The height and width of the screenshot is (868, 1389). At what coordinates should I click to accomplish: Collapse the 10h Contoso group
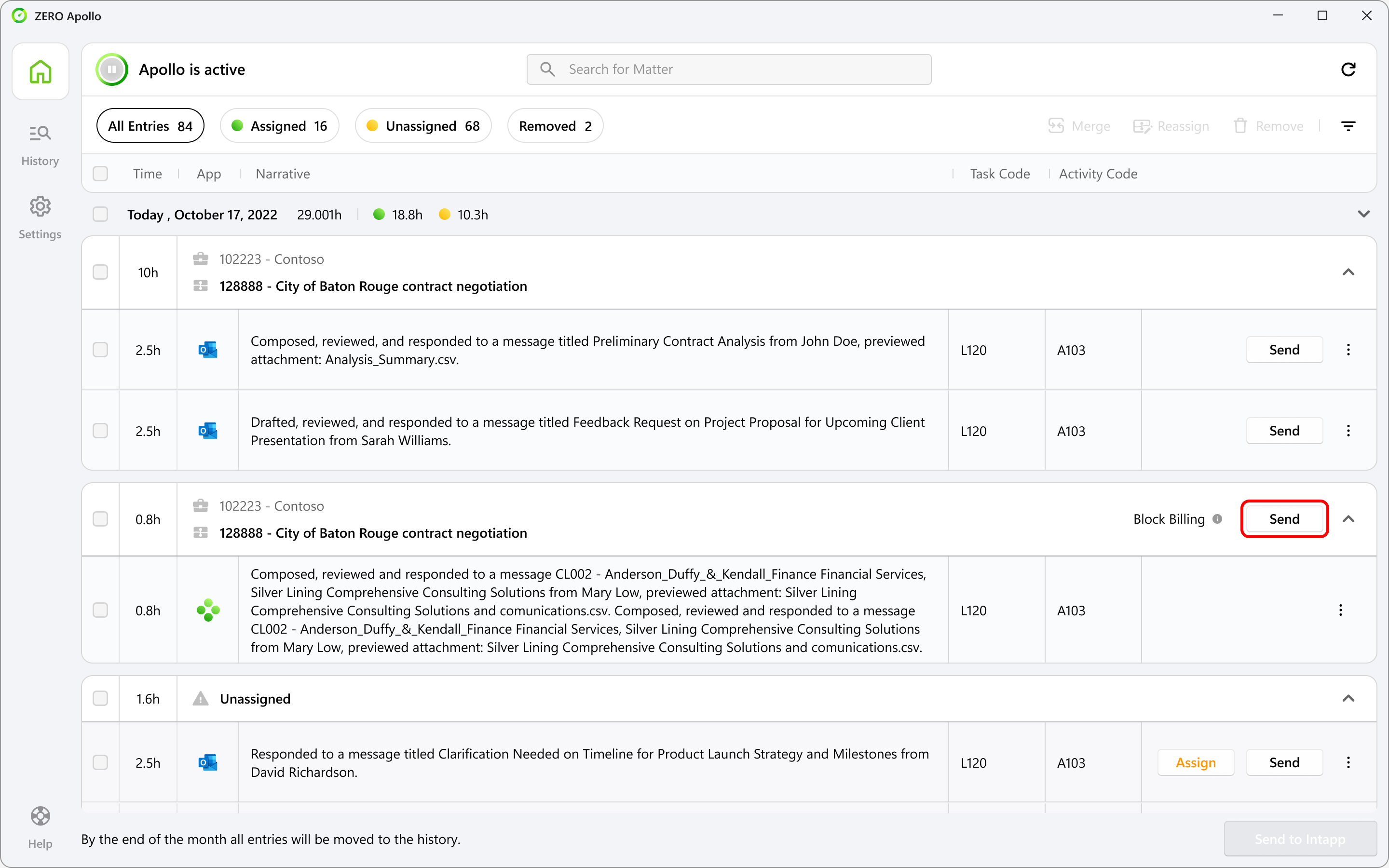[x=1348, y=272]
